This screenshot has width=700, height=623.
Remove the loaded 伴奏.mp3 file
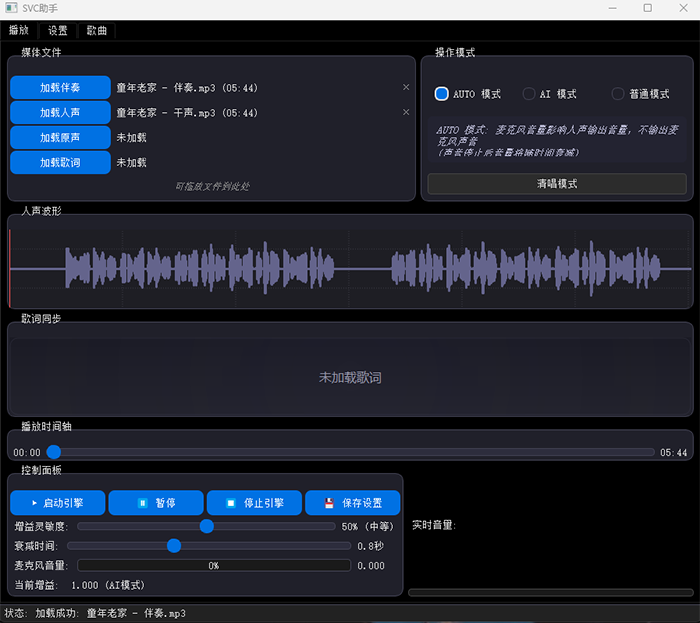click(406, 88)
